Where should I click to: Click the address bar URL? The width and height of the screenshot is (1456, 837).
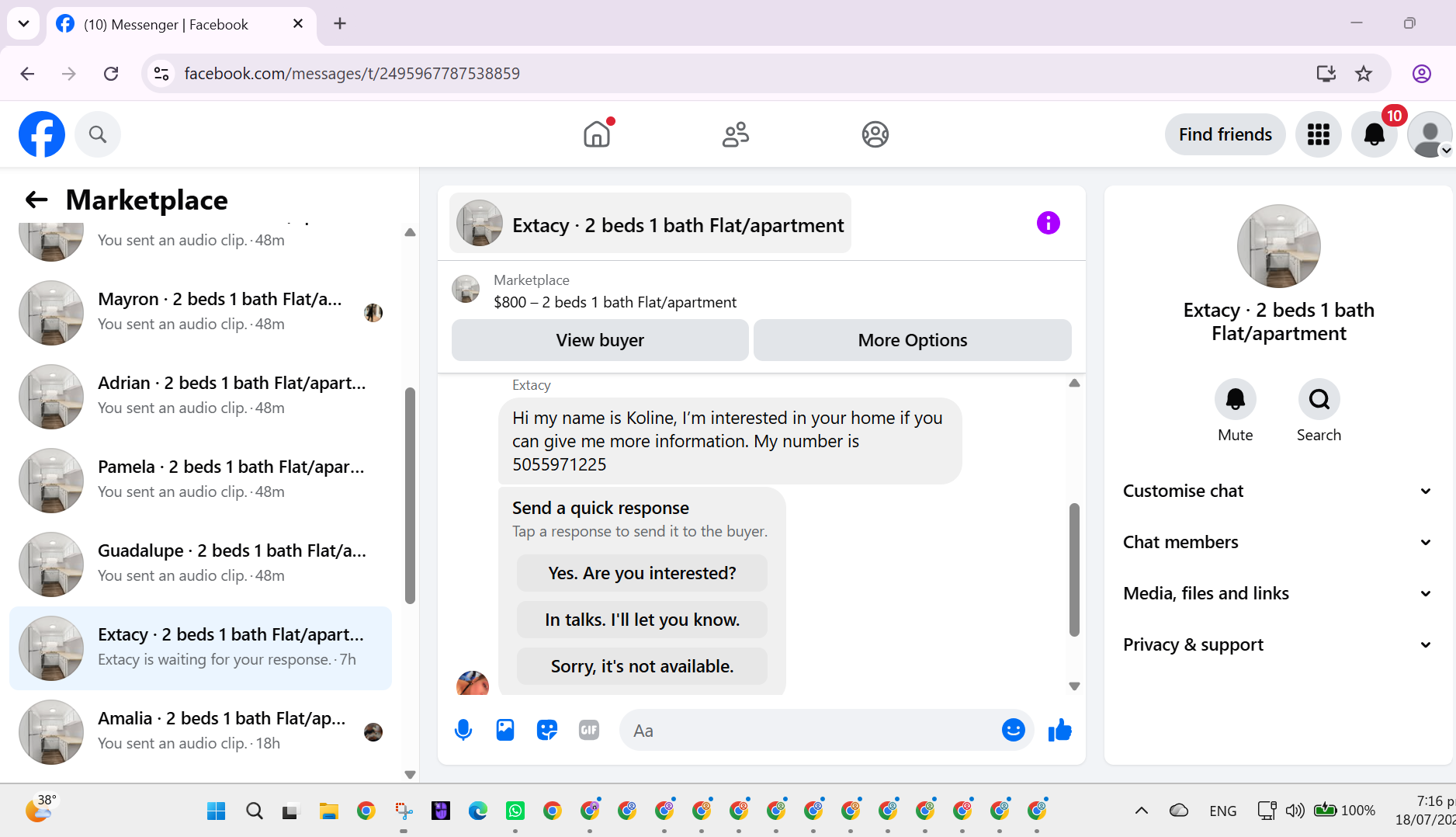[352, 74]
